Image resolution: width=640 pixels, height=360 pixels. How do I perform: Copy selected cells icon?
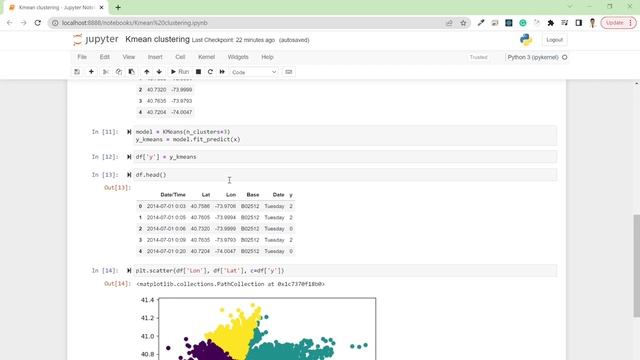119,72
